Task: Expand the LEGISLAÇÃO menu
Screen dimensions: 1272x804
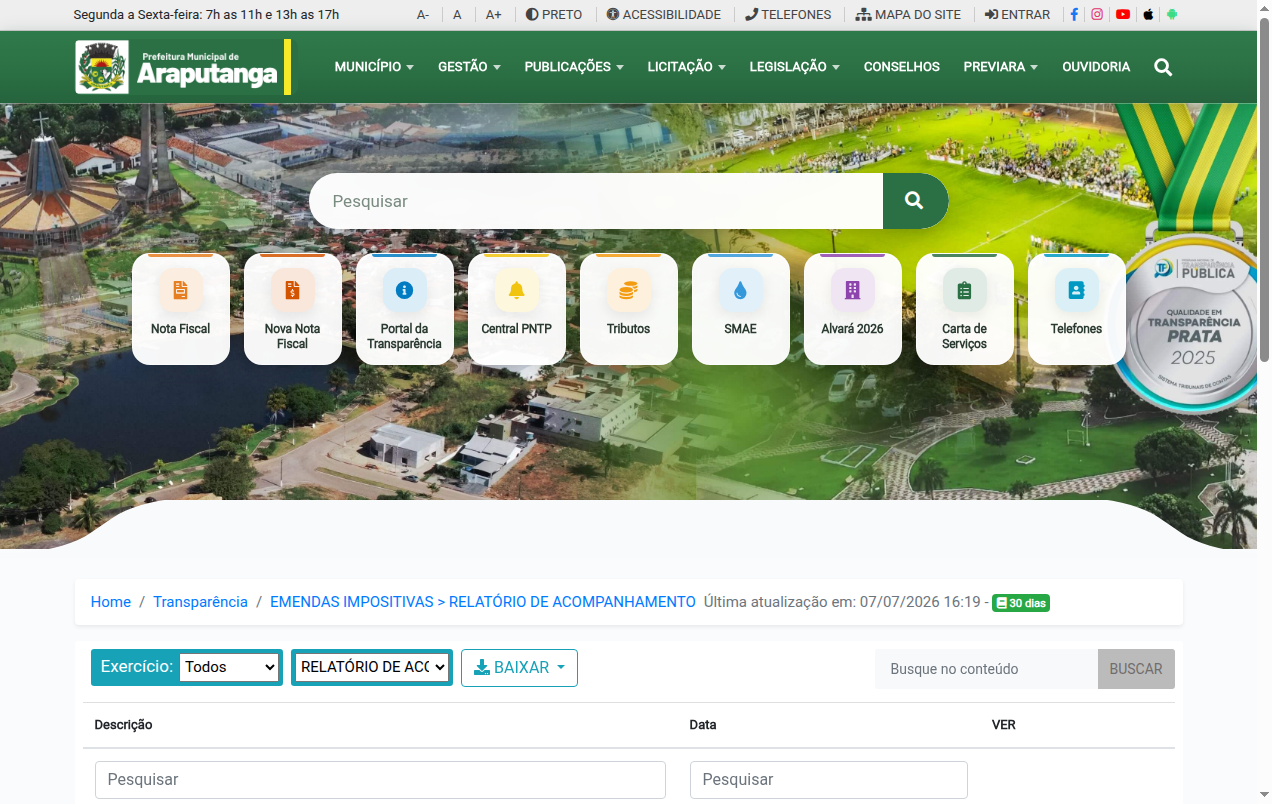Action: pyautogui.click(x=794, y=67)
